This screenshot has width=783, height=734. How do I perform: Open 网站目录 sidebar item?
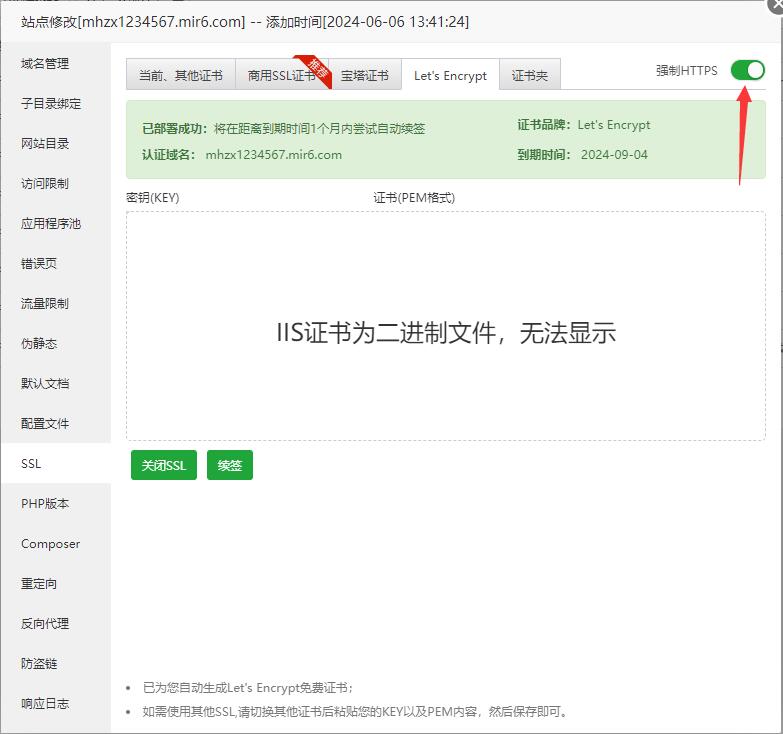click(45, 144)
